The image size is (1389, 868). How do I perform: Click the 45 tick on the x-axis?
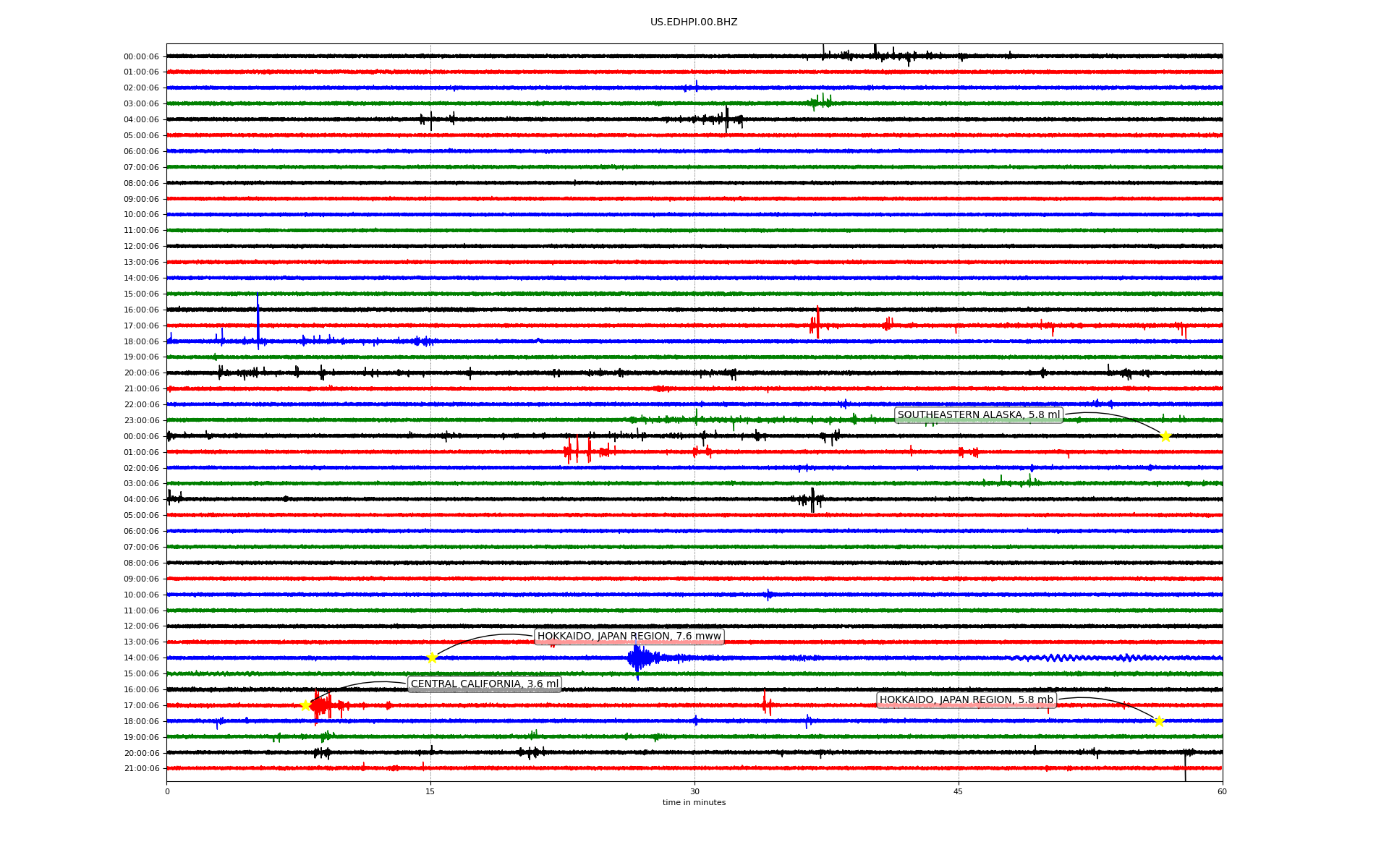pos(959,791)
